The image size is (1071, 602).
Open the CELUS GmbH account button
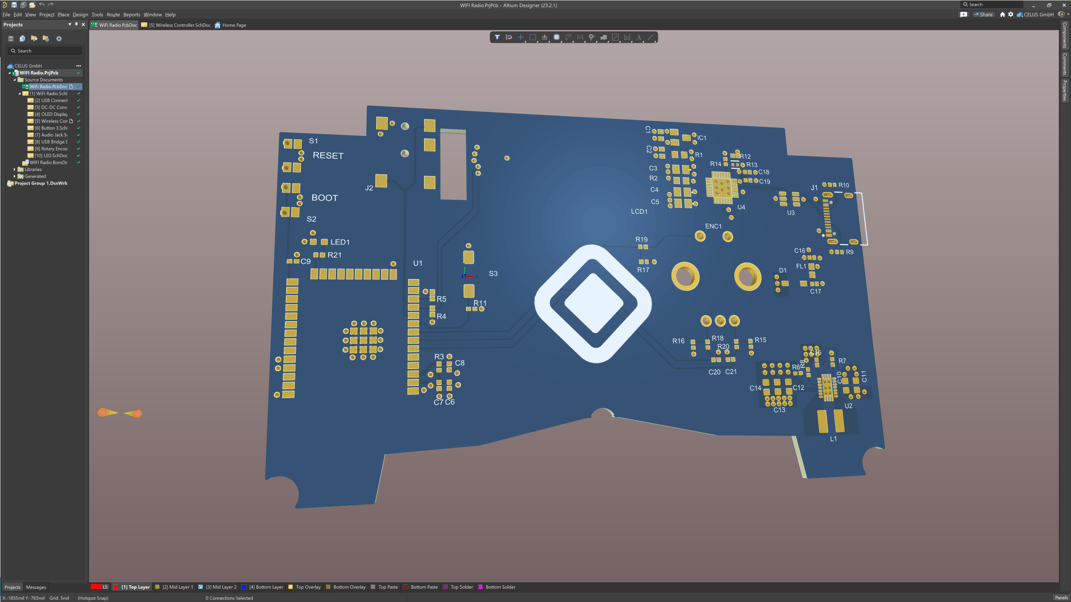click(x=1035, y=14)
